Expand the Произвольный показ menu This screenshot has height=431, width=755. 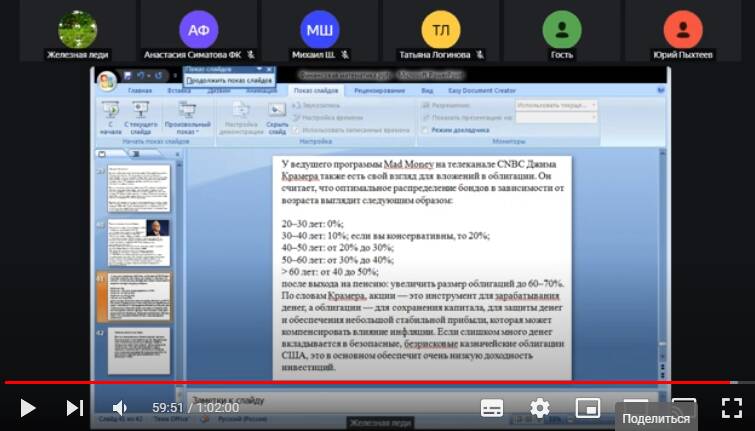point(187,118)
